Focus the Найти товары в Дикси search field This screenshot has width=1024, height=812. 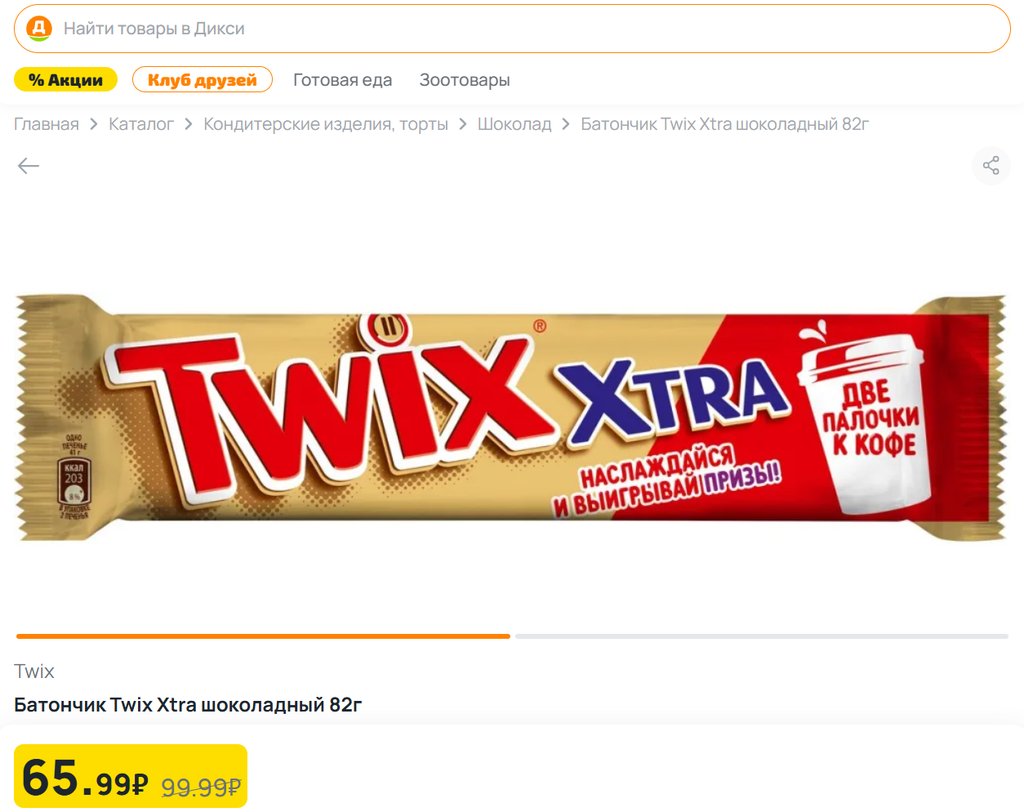coord(512,29)
